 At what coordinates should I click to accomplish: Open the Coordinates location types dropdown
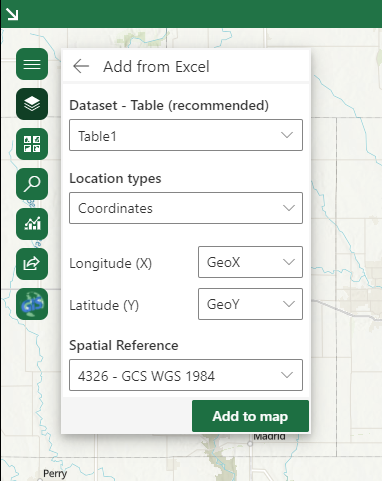click(186, 208)
